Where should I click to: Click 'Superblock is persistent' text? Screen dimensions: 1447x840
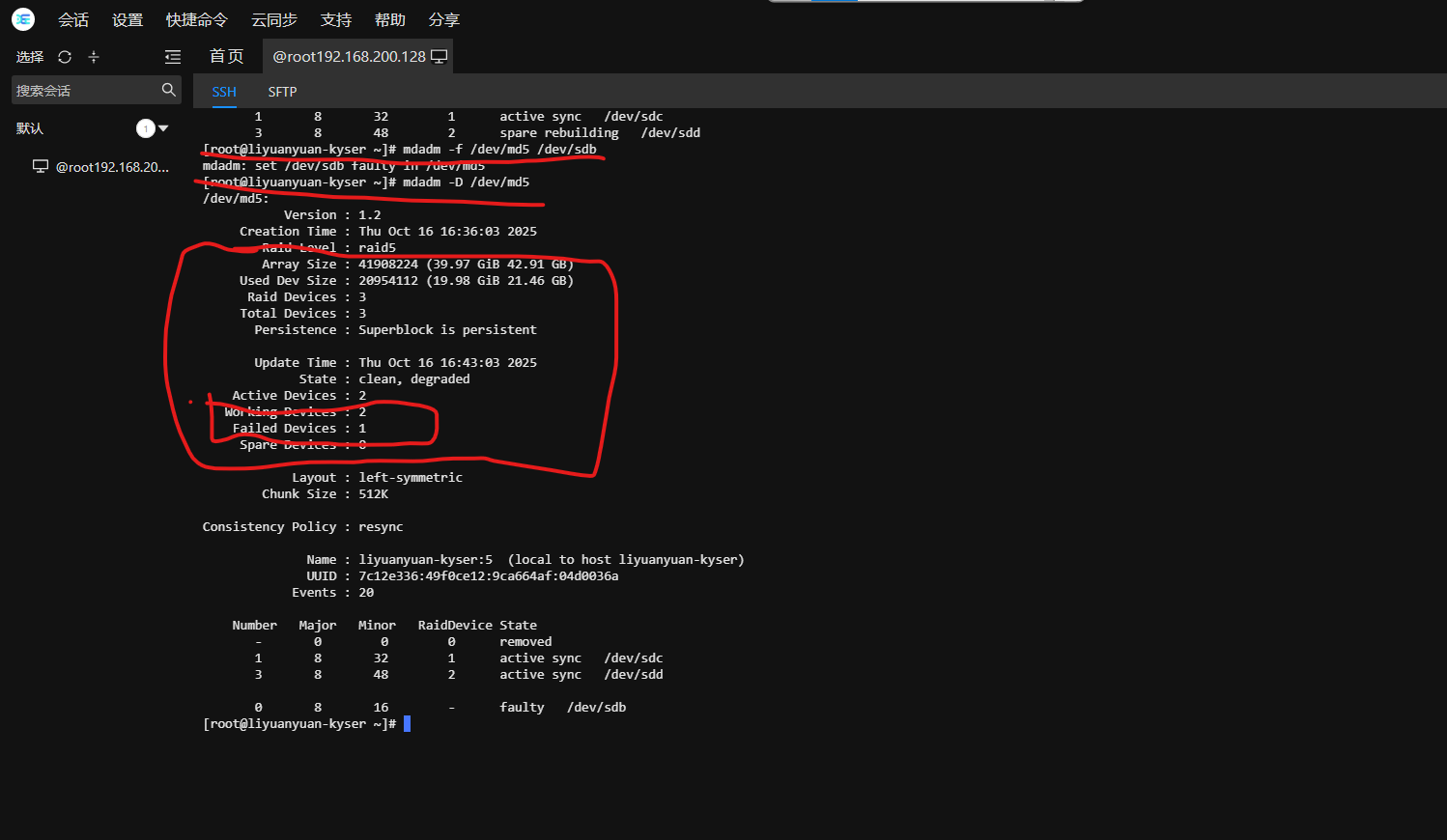tap(447, 329)
